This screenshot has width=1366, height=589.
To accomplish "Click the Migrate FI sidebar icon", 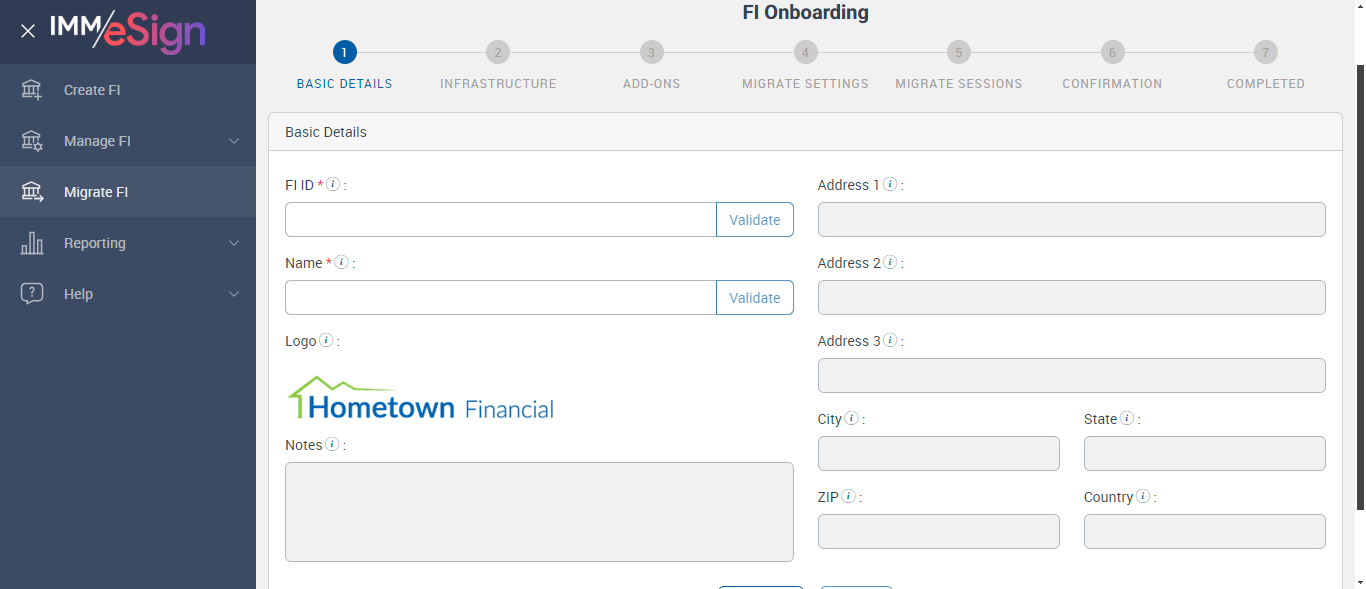I will [32, 192].
